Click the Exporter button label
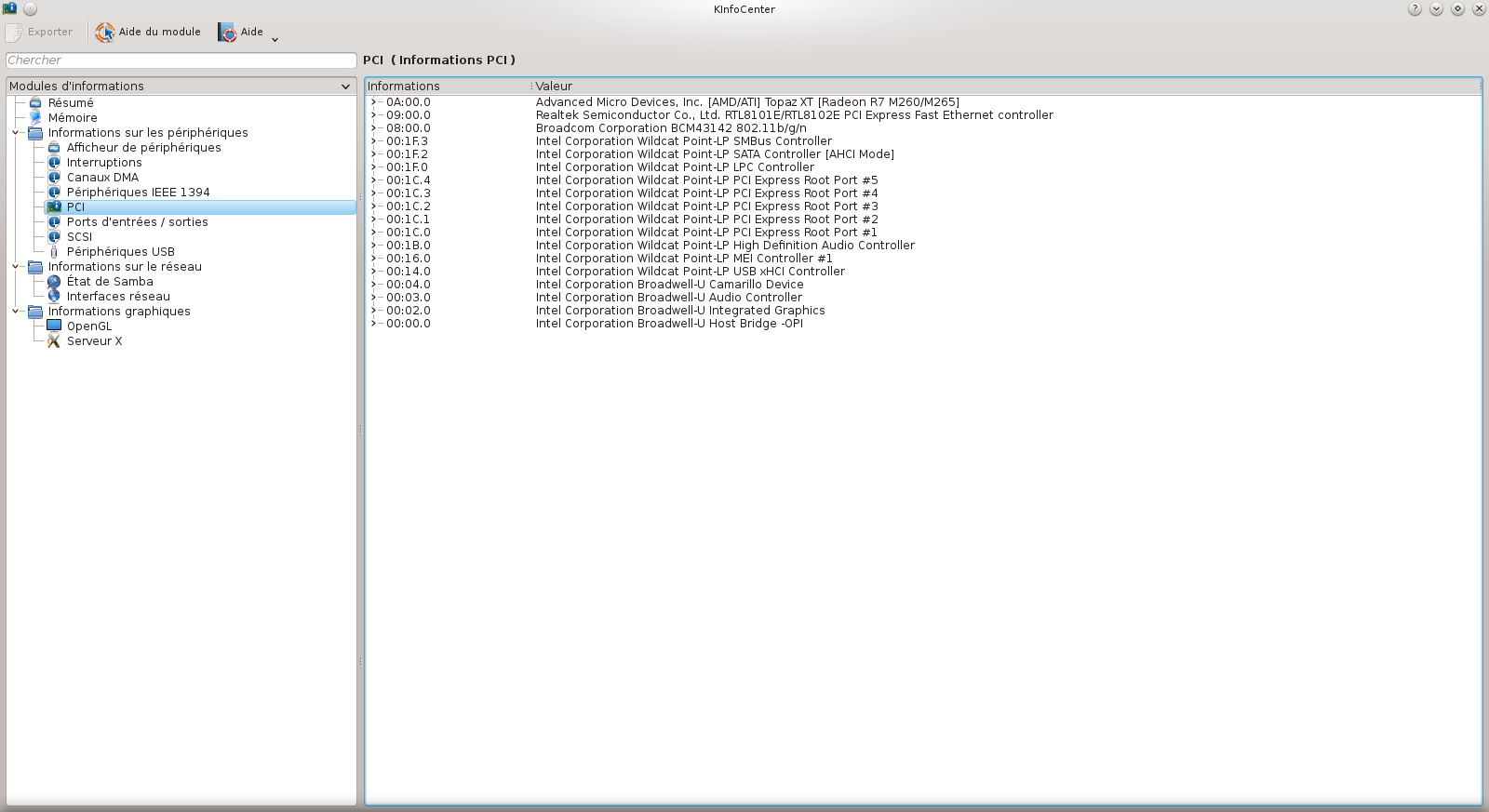This screenshot has width=1489, height=812. (50, 32)
